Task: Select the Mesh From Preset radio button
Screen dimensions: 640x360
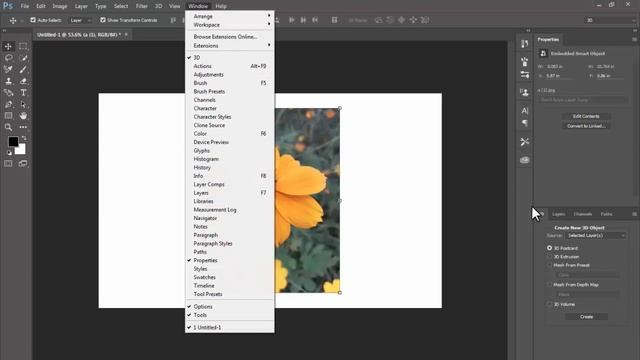Action: 549,265
